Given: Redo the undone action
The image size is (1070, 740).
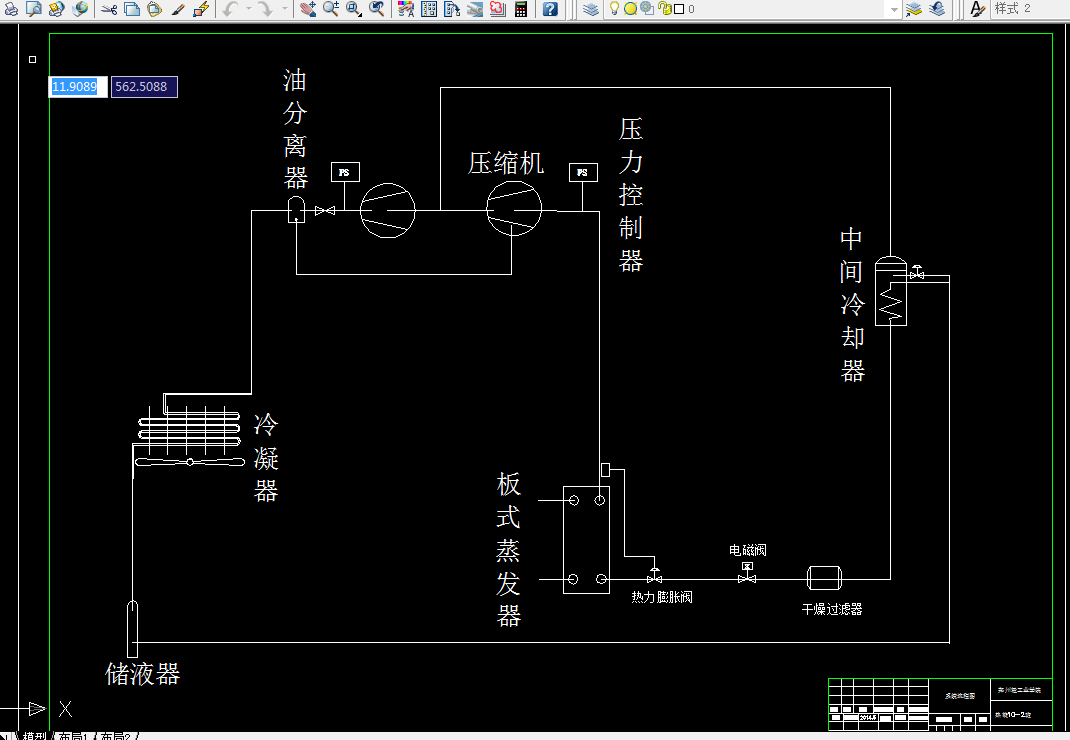Looking at the screenshot, I should click(x=265, y=9).
